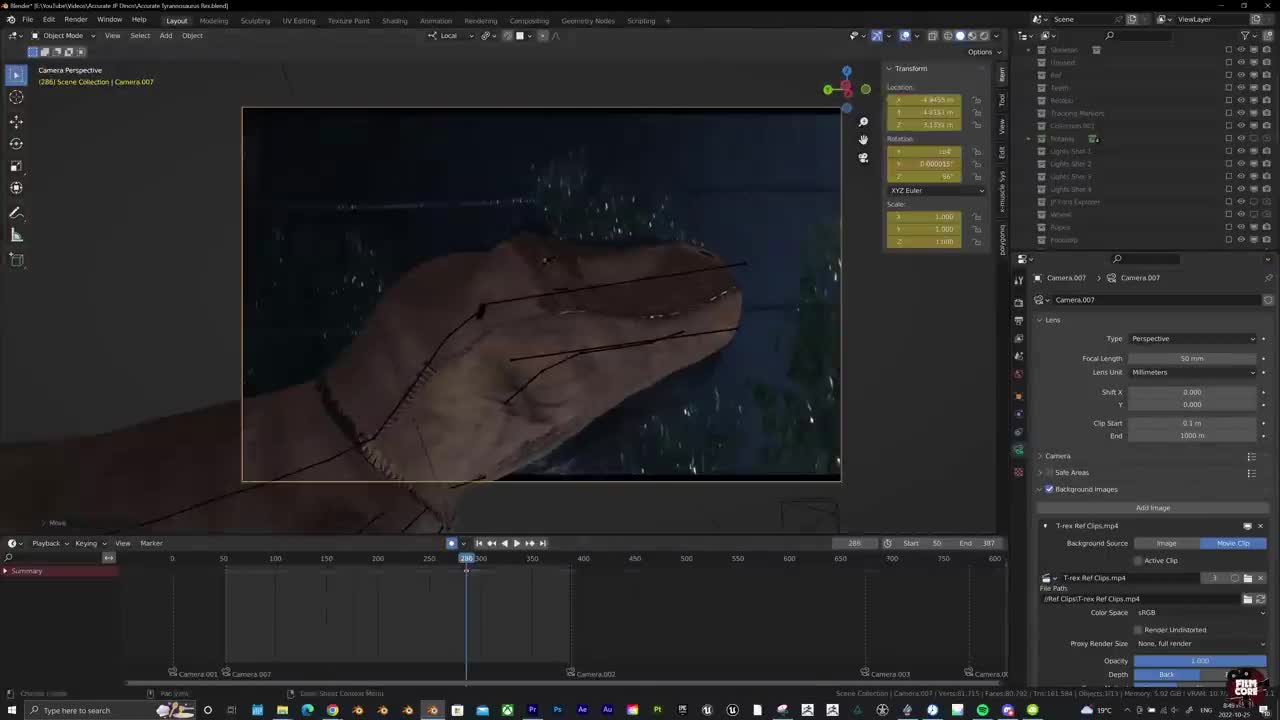Disable render for Tracking Markers collection
The image size is (1280, 720).
click(1266, 113)
